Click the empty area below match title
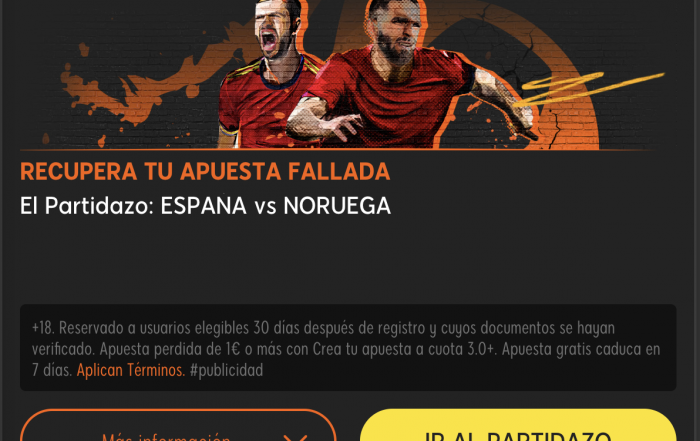 coord(348,261)
